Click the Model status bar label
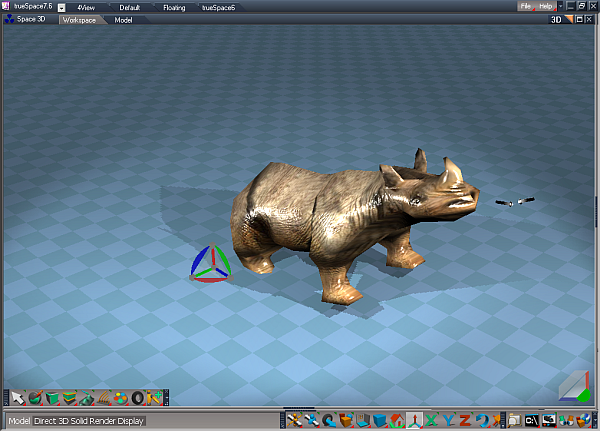This screenshot has width=600, height=431. pyautogui.click(x=19, y=421)
